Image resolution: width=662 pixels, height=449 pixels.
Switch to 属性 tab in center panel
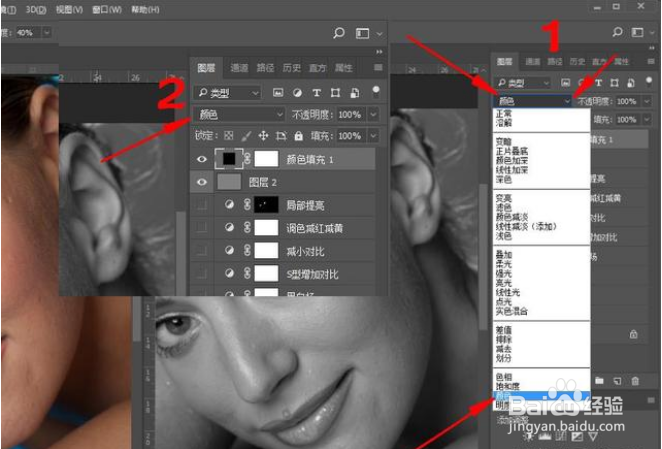pos(344,68)
